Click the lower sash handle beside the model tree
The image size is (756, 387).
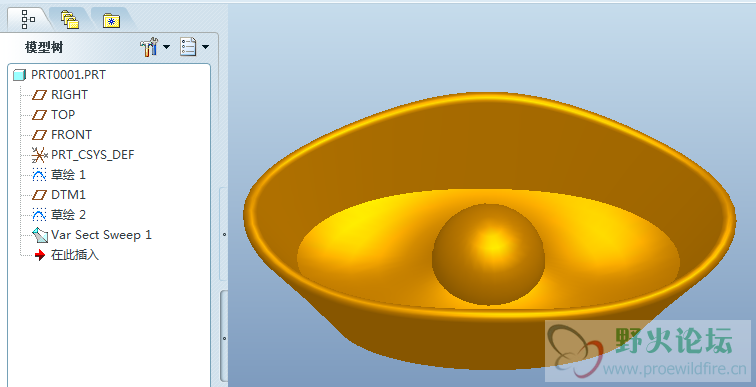click(x=224, y=338)
